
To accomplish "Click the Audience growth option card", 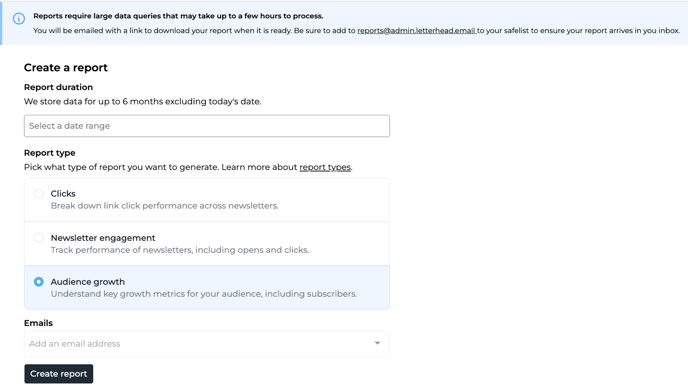I will (207, 287).
